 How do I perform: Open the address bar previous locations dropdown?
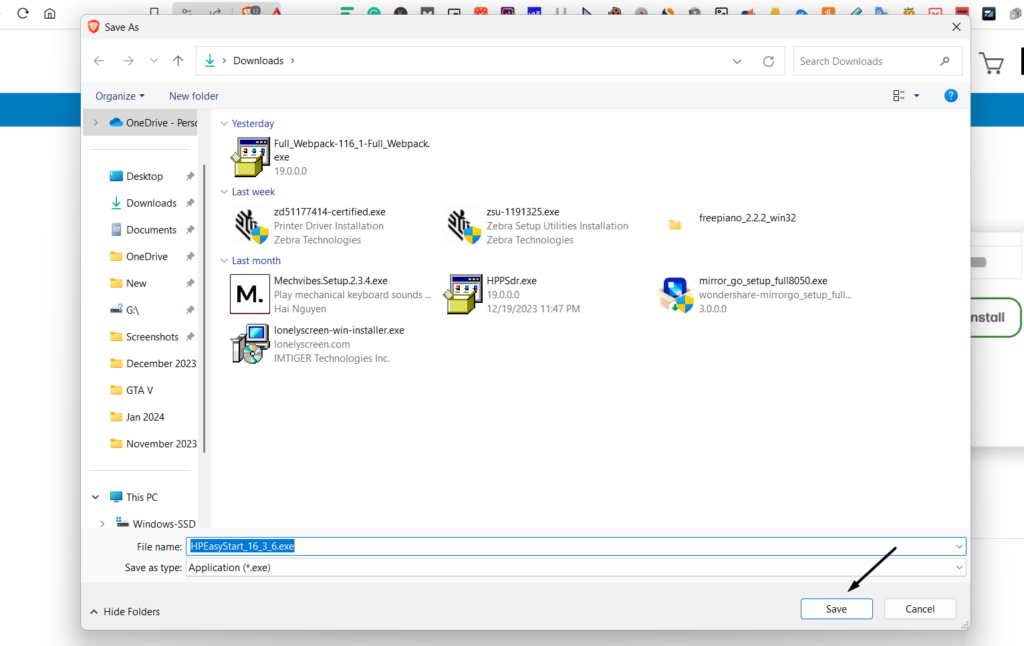coord(738,61)
